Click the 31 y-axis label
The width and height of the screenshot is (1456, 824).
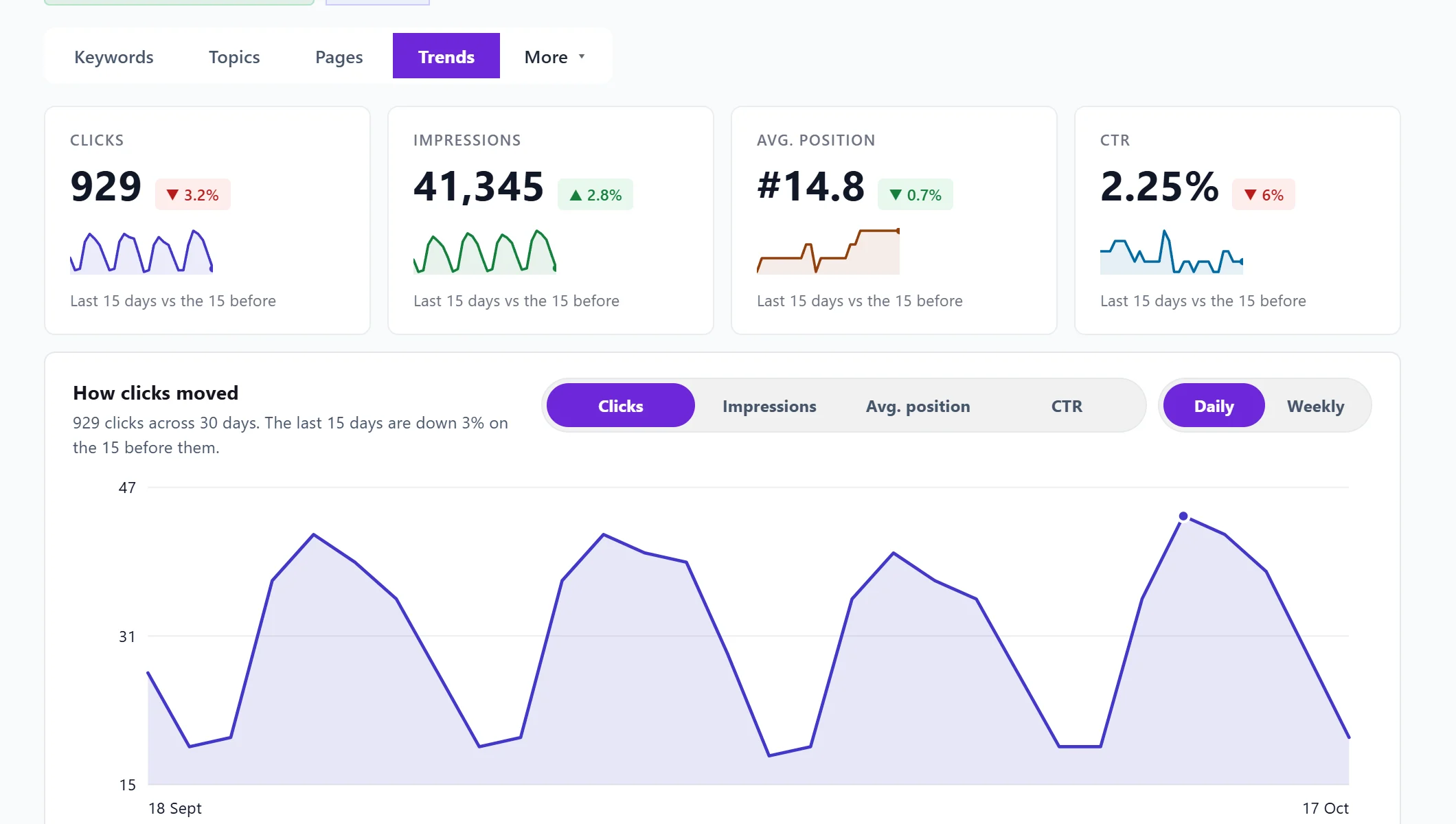coord(127,637)
